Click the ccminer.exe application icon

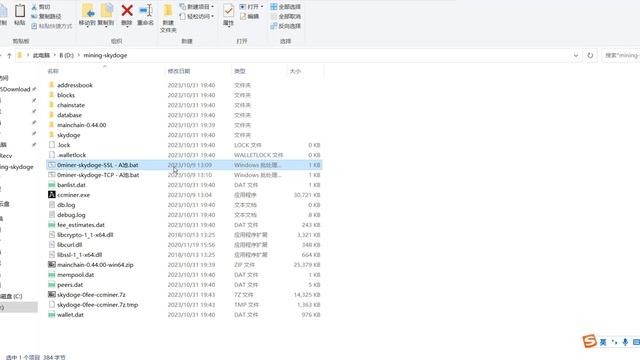tap(52, 195)
